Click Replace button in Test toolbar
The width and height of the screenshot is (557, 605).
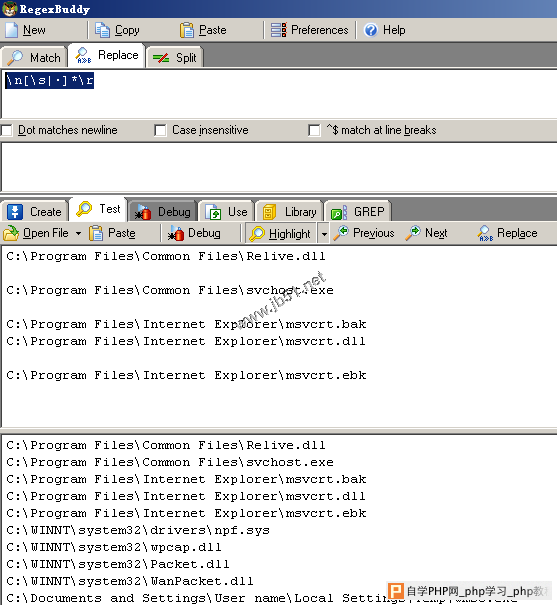pyautogui.click(x=507, y=233)
